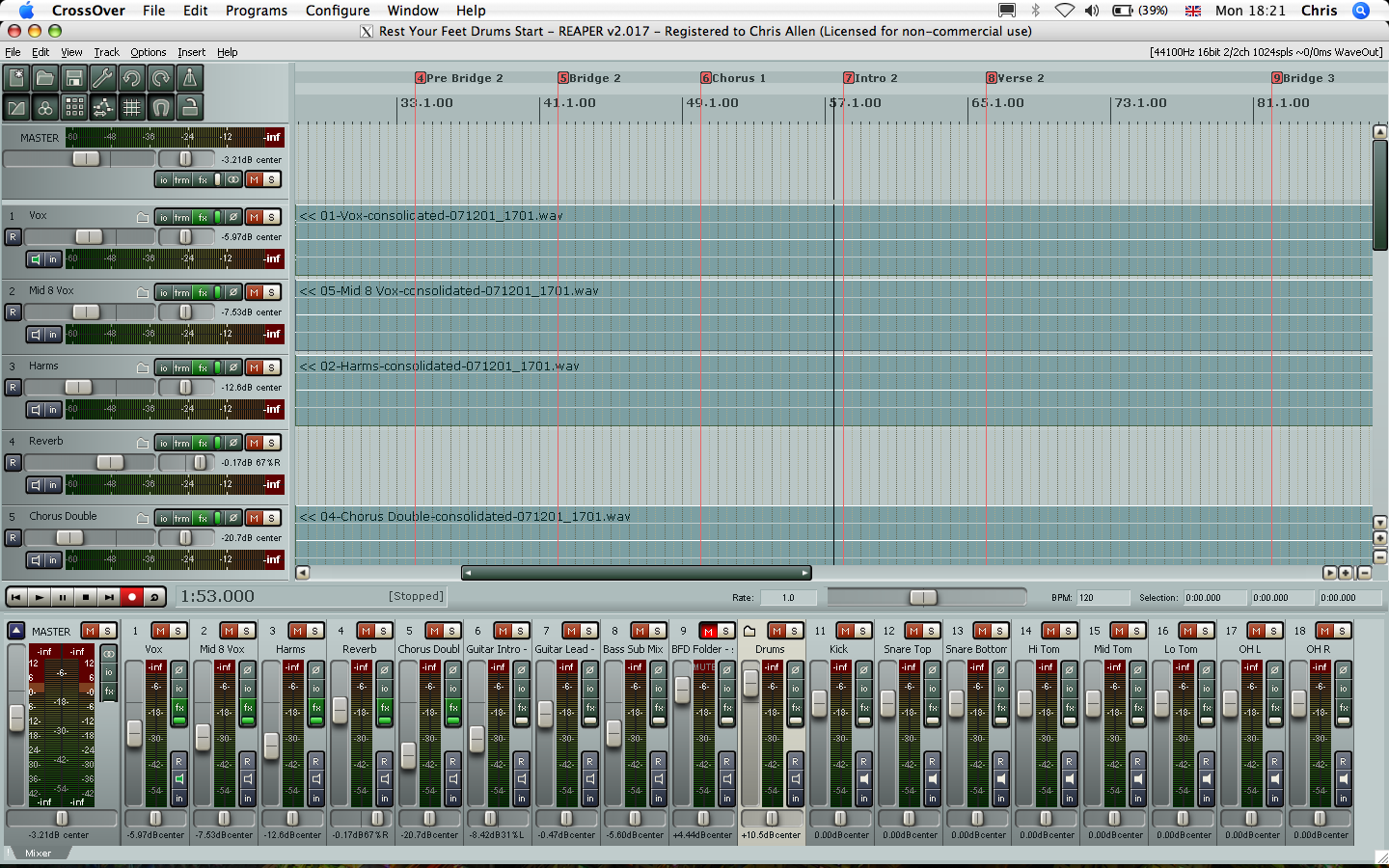Toggle the locking padlock toolbar icon
The height and width of the screenshot is (868, 1389).
[190, 107]
